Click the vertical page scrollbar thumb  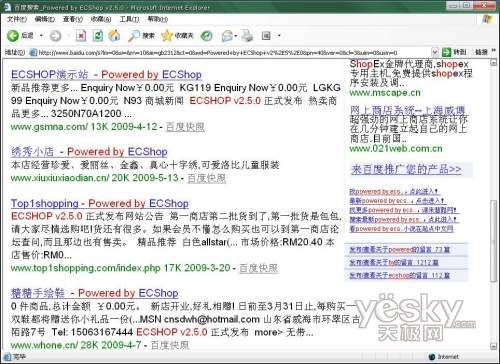494,241
